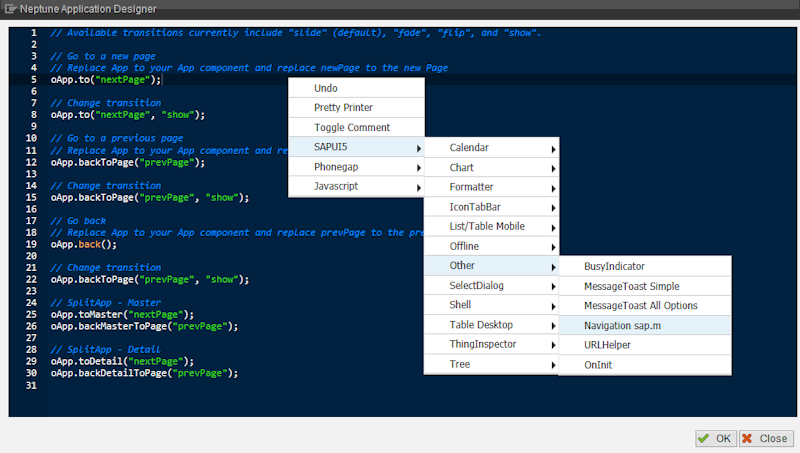Open the Phonegap submenu entry
800x453 pixels.
pyautogui.click(x=356, y=167)
